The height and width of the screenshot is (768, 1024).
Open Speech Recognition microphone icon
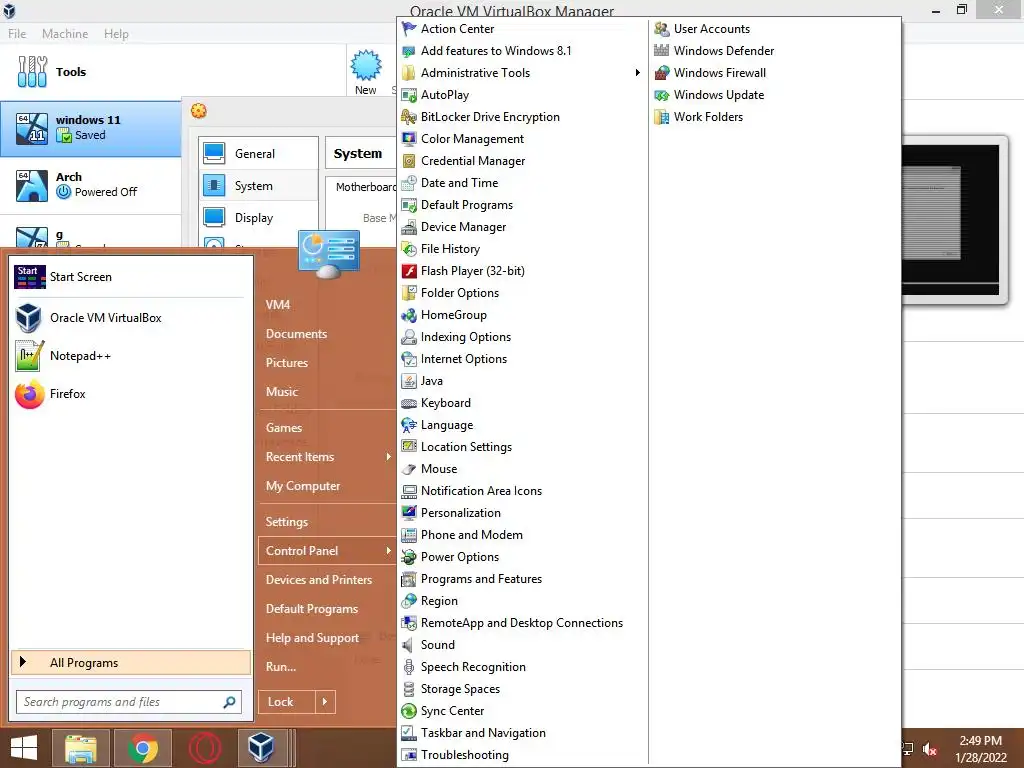tap(409, 667)
